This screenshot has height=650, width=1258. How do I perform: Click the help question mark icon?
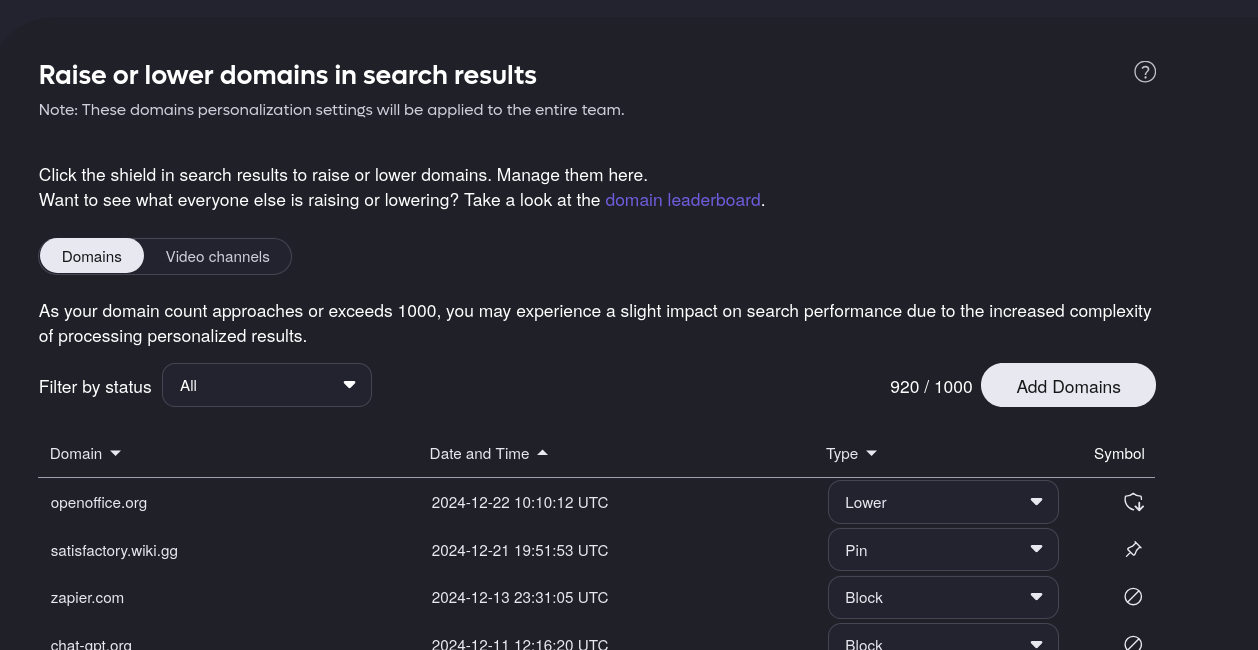1145,72
